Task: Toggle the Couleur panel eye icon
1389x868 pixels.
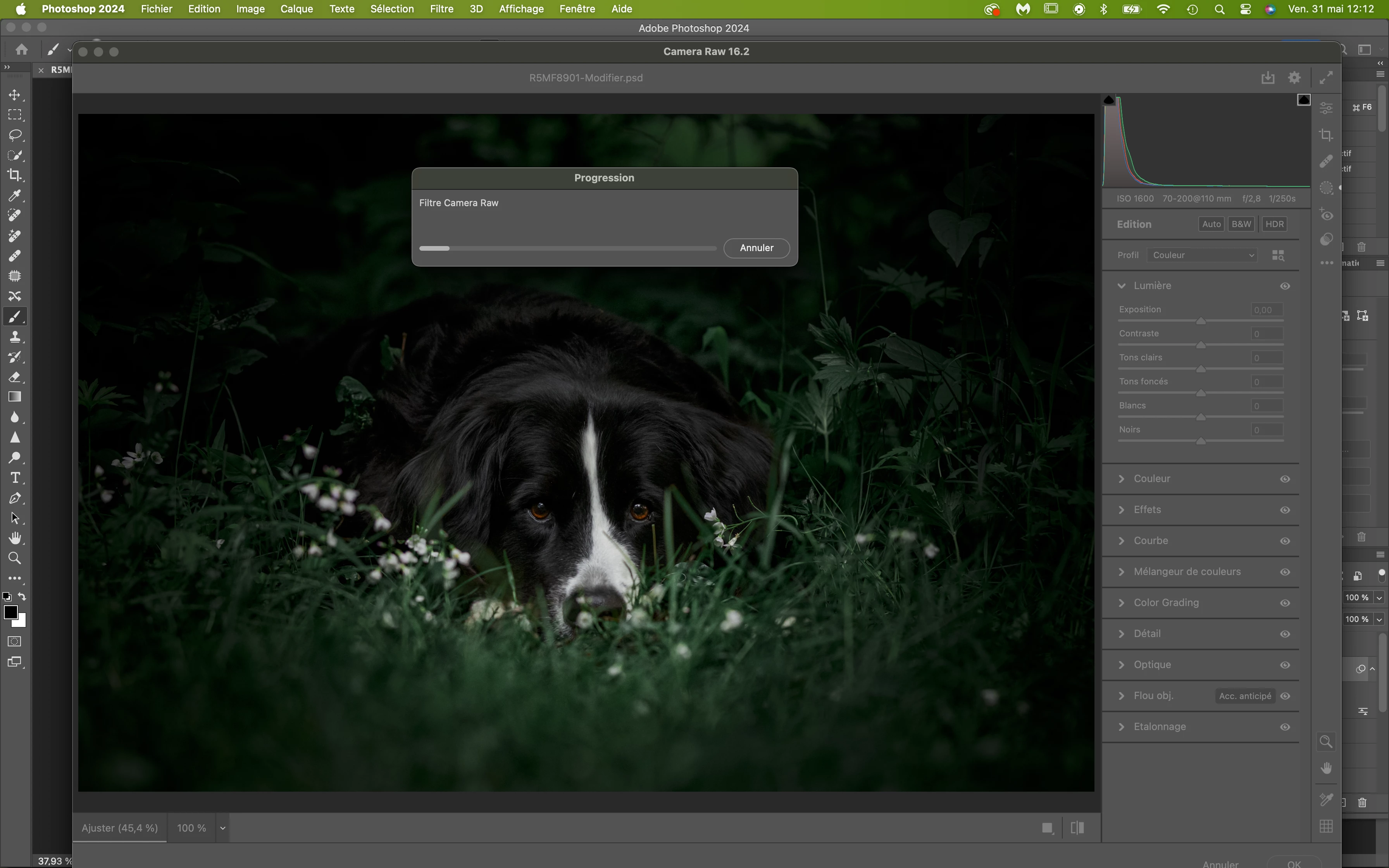Action: tap(1285, 479)
